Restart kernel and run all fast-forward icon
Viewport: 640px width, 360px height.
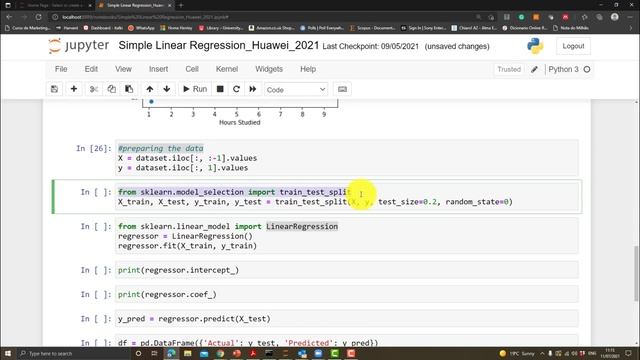click(253, 89)
